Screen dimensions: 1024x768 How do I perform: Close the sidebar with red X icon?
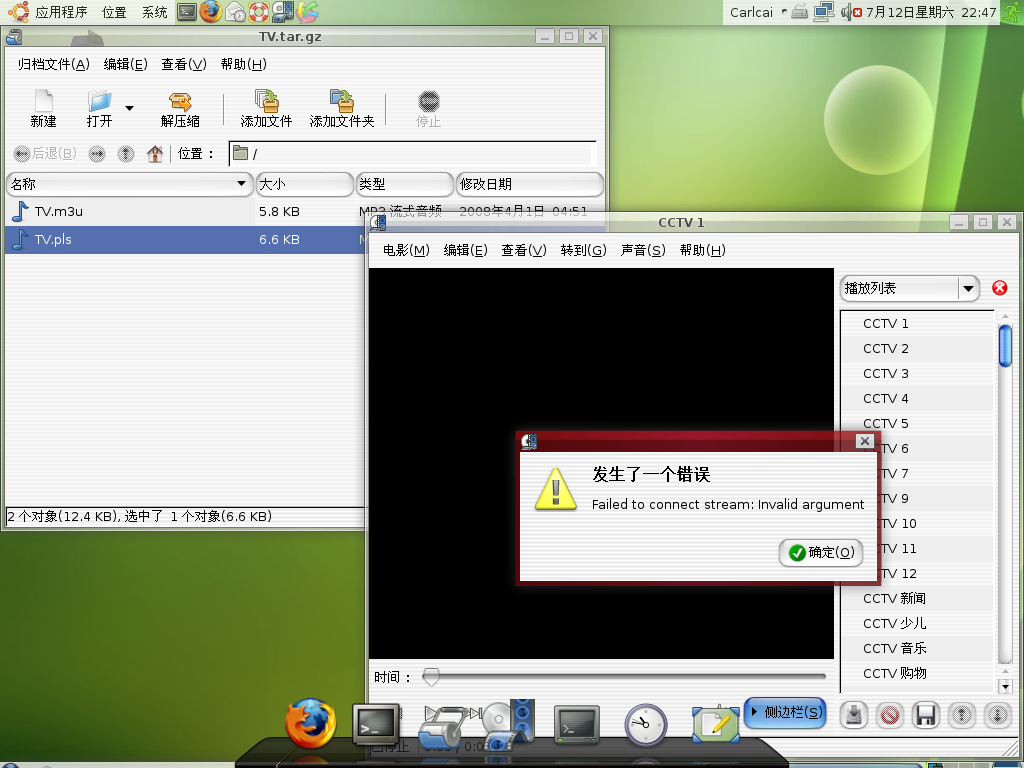pyautogui.click(x=999, y=288)
